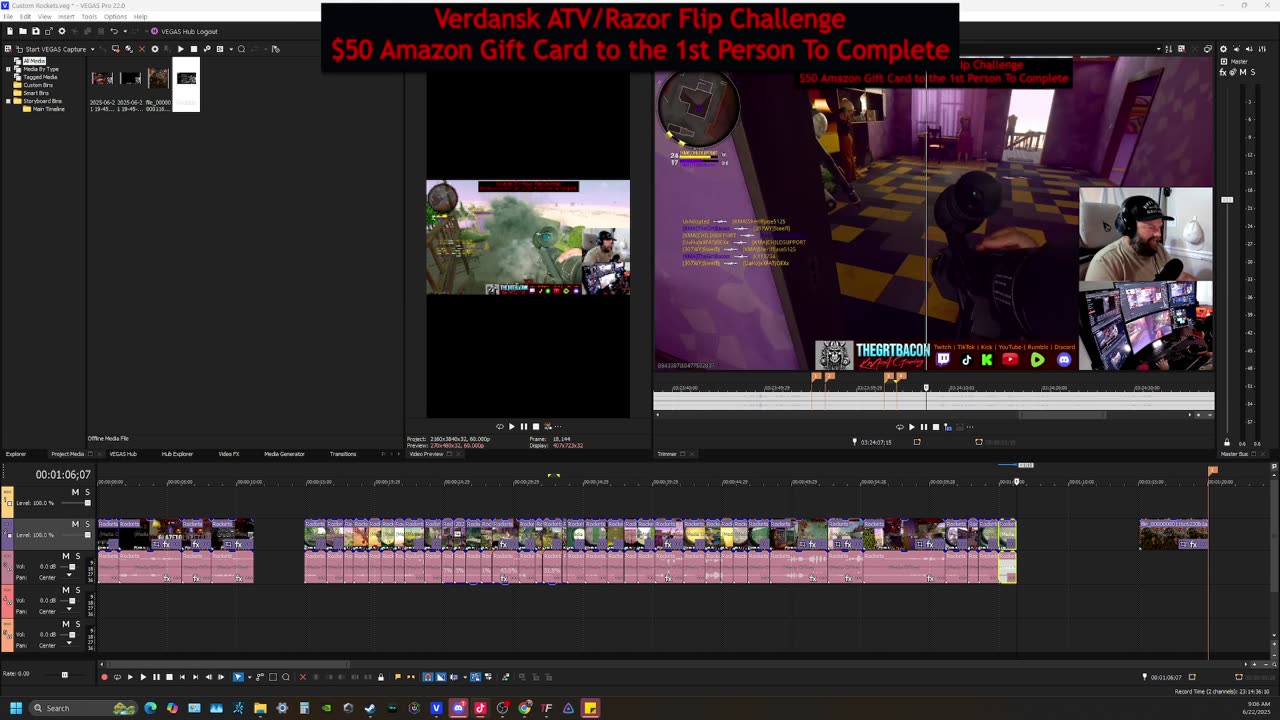Click Start VEGAS Capture button
The width and height of the screenshot is (1280, 720).
point(50,49)
